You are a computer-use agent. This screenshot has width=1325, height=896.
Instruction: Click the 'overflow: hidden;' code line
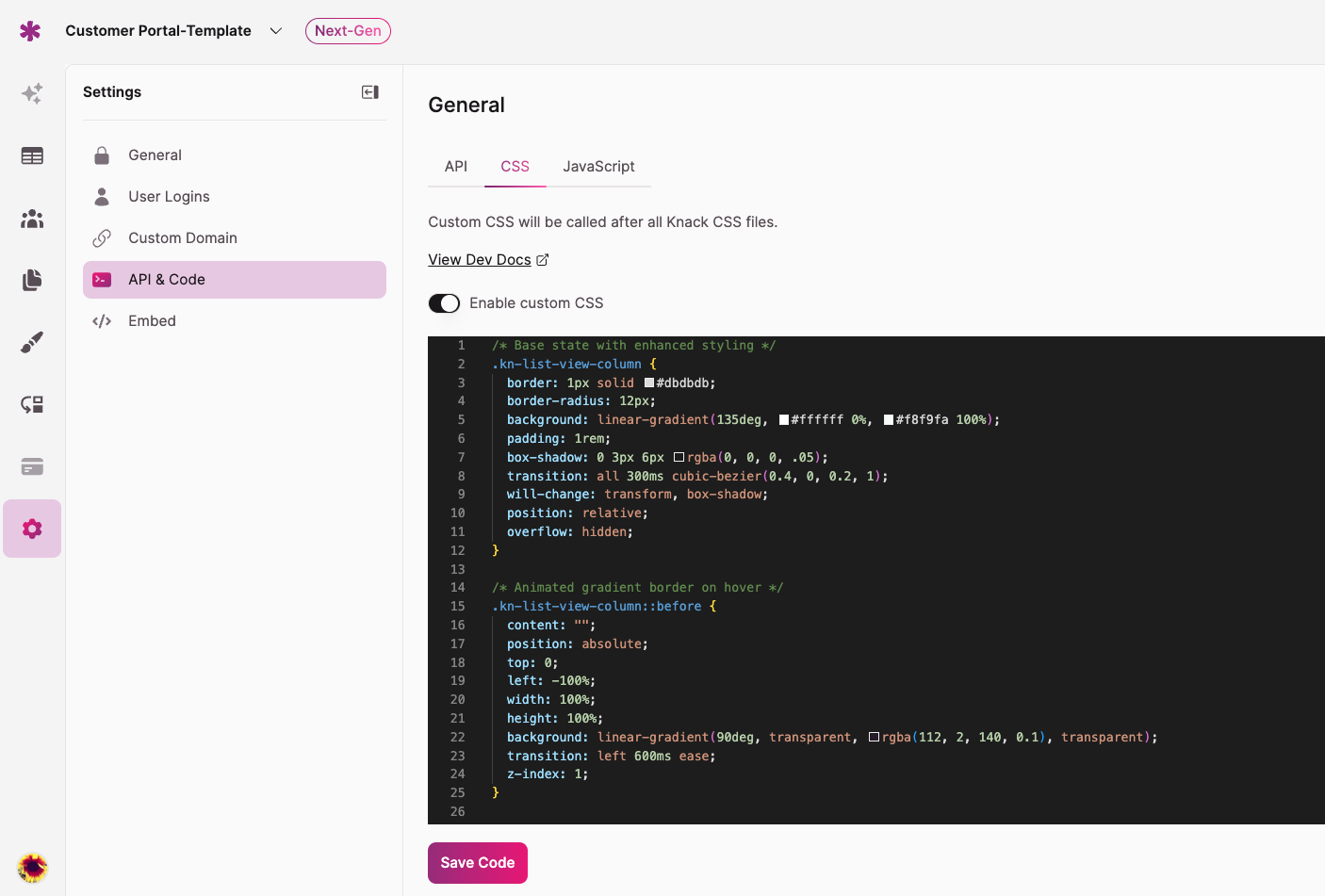coord(570,532)
